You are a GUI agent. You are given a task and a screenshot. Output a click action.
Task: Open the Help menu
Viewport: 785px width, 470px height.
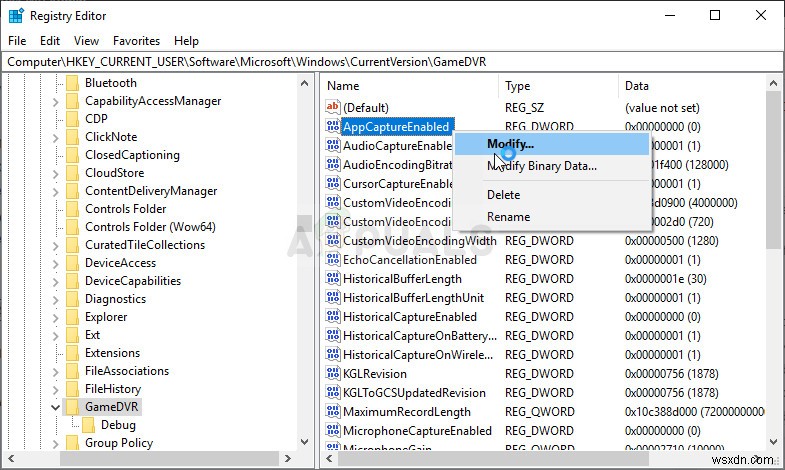[x=186, y=41]
